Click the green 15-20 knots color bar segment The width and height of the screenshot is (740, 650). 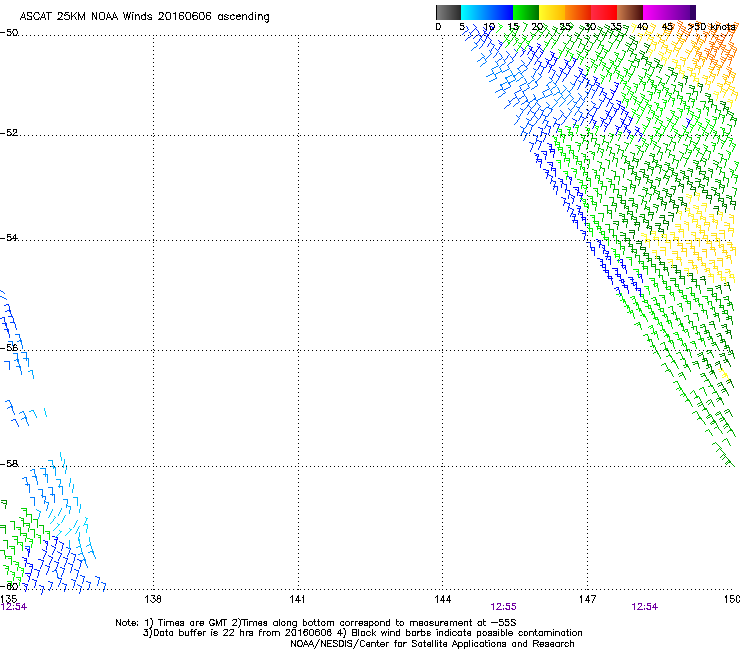click(526, 12)
